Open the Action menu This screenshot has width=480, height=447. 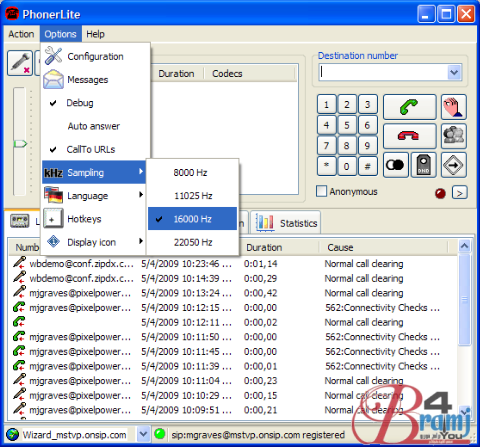[x=21, y=34]
